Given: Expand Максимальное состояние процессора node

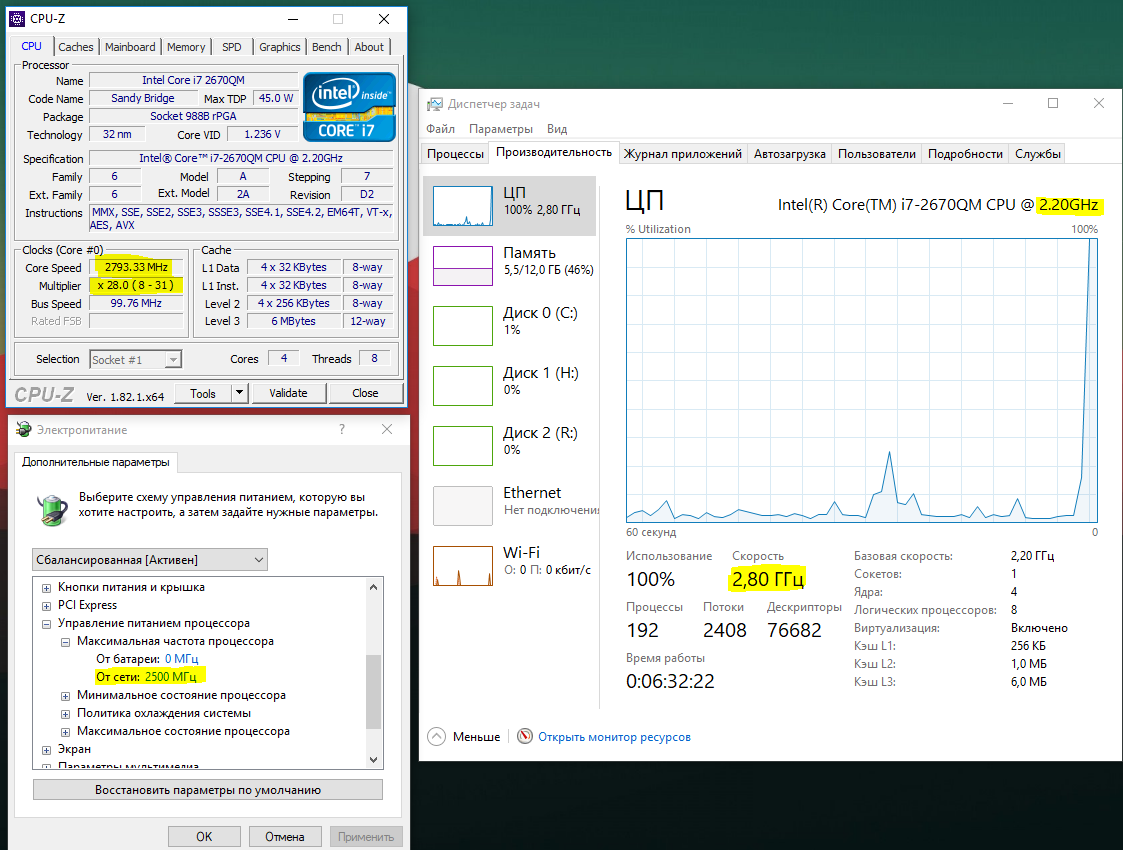Looking at the screenshot, I should (x=65, y=732).
